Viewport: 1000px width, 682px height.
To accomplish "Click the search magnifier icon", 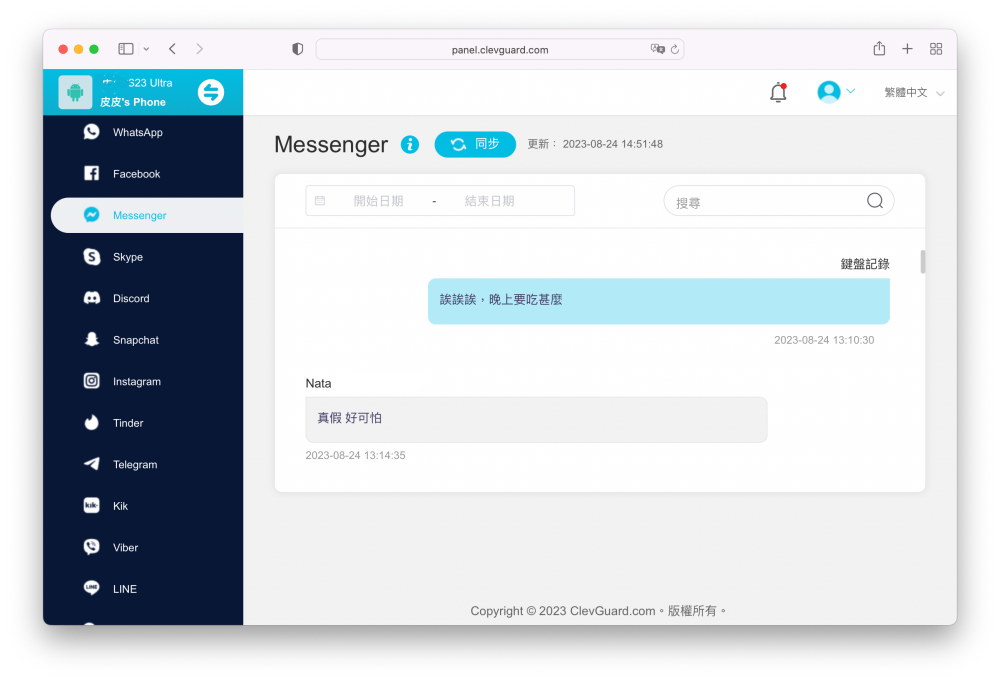I will (875, 201).
